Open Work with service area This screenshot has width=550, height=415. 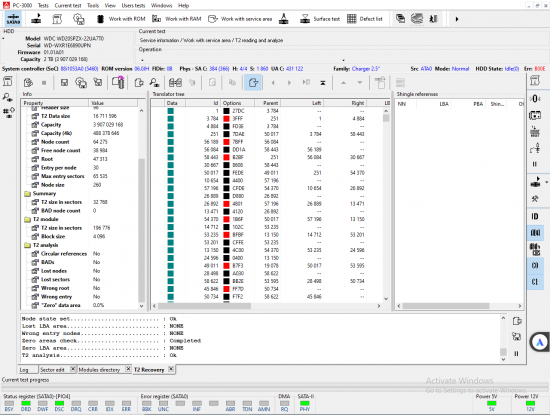(240, 19)
